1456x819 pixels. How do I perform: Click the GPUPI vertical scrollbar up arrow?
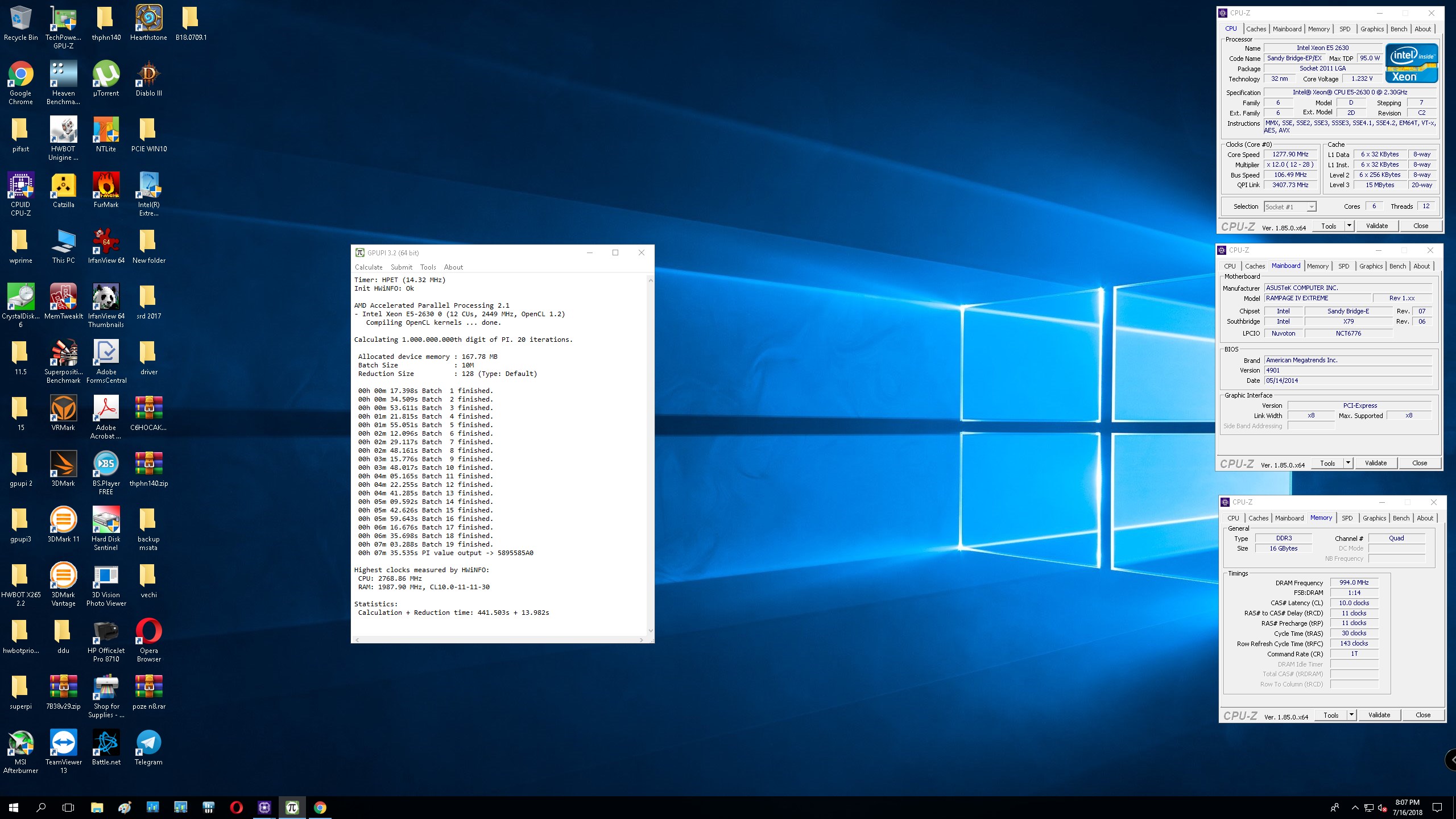651,280
